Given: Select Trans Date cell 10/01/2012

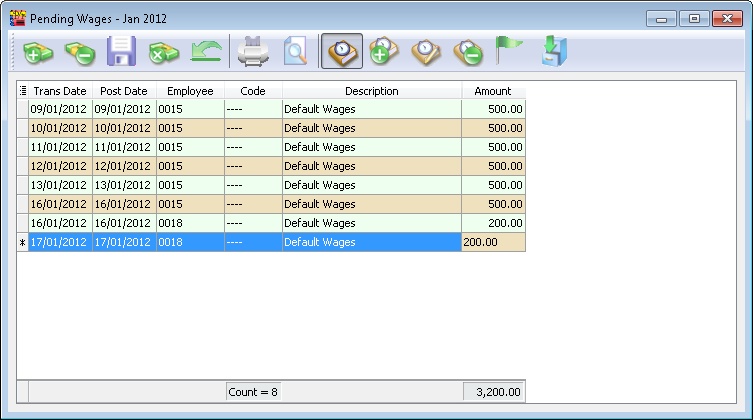Looking at the screenshot, I should point(60,128).
